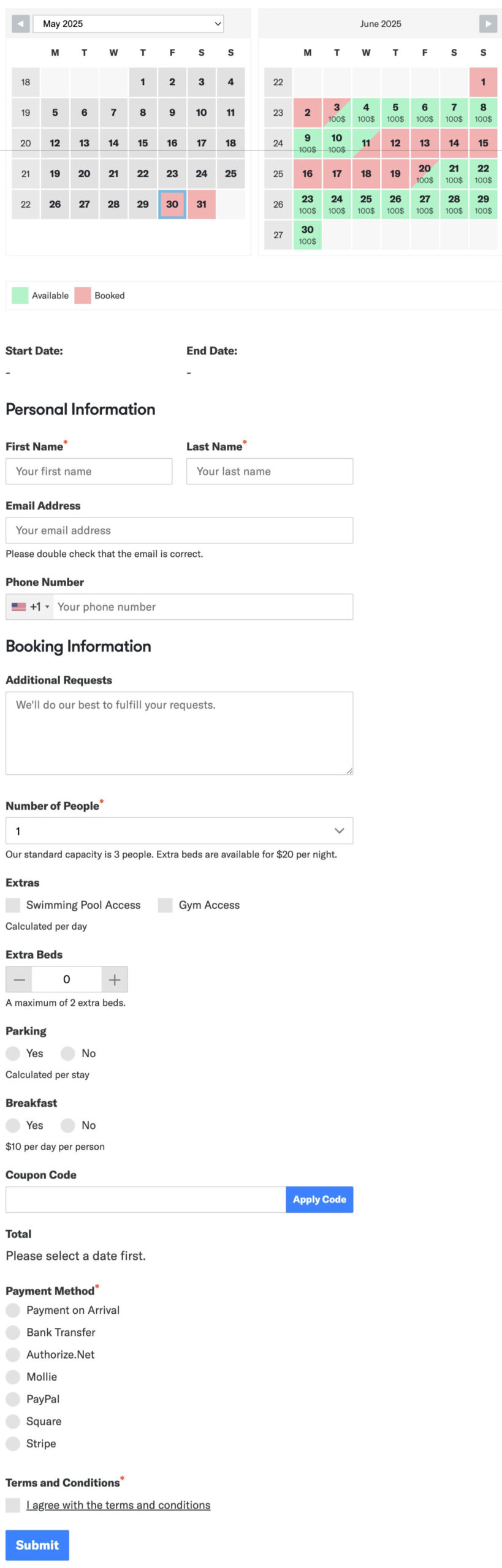The width and height of the screenshot is (502, 1568).
Task: Open the terms and conditions link
Action: point(118,1504)
